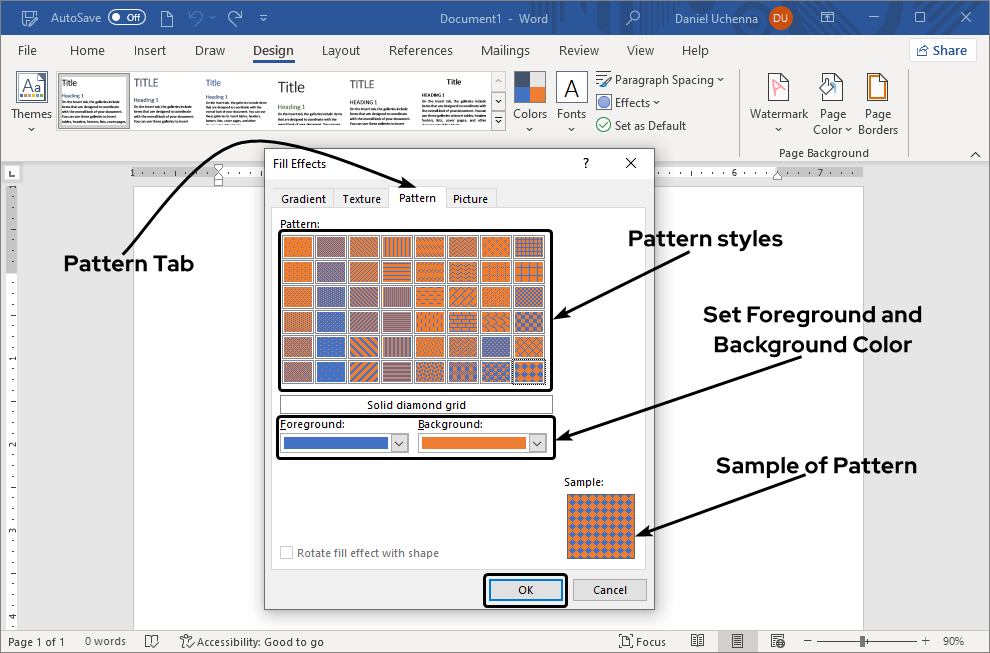Toggle the AutoSave switch

126,17
